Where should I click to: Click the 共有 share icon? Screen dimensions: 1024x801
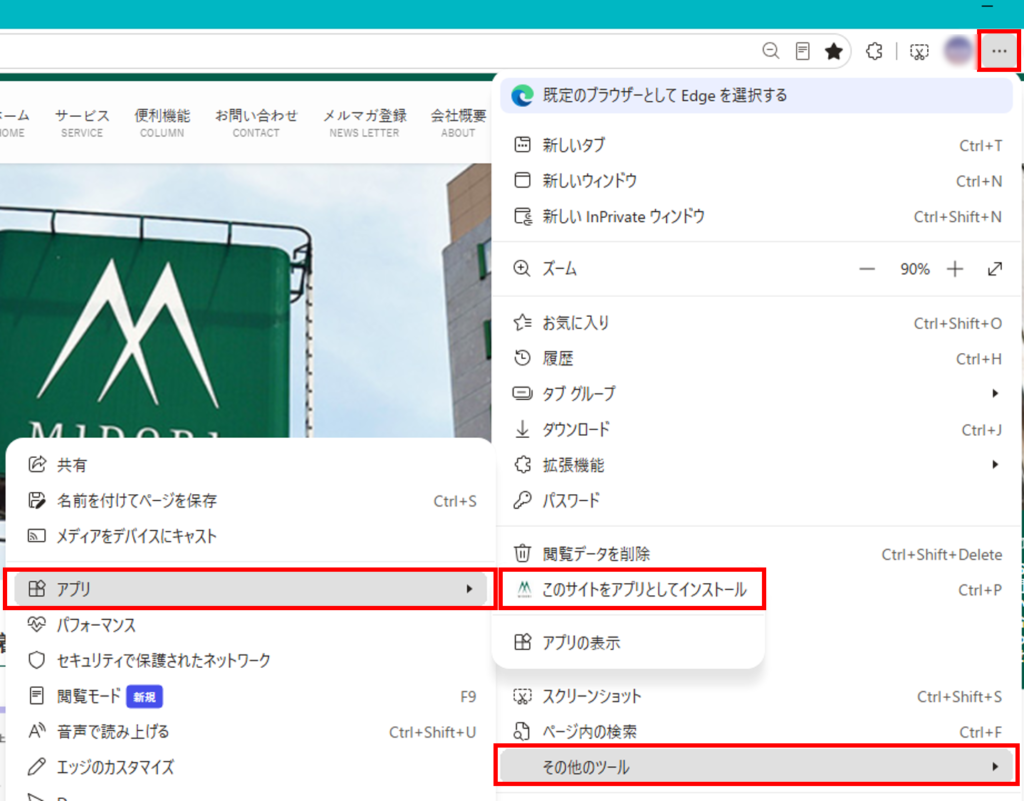[x=37, y=464]
